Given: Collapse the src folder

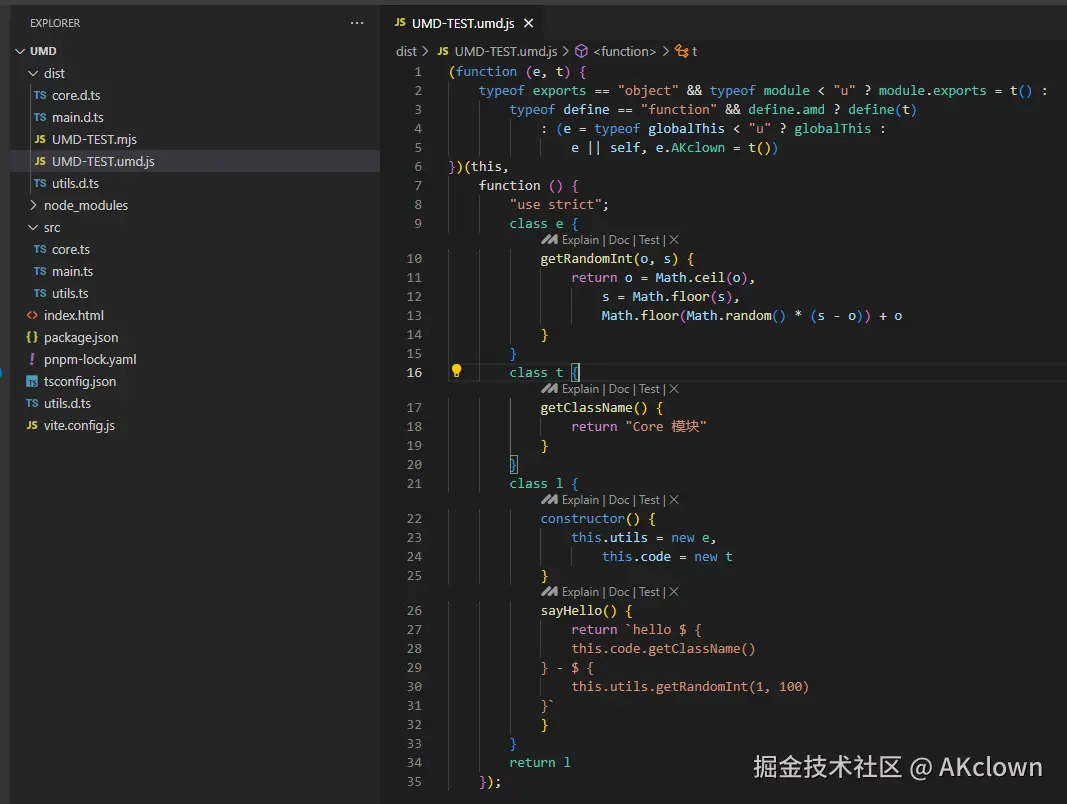Looking at the screenshot, I should click(x=33, y=227).
